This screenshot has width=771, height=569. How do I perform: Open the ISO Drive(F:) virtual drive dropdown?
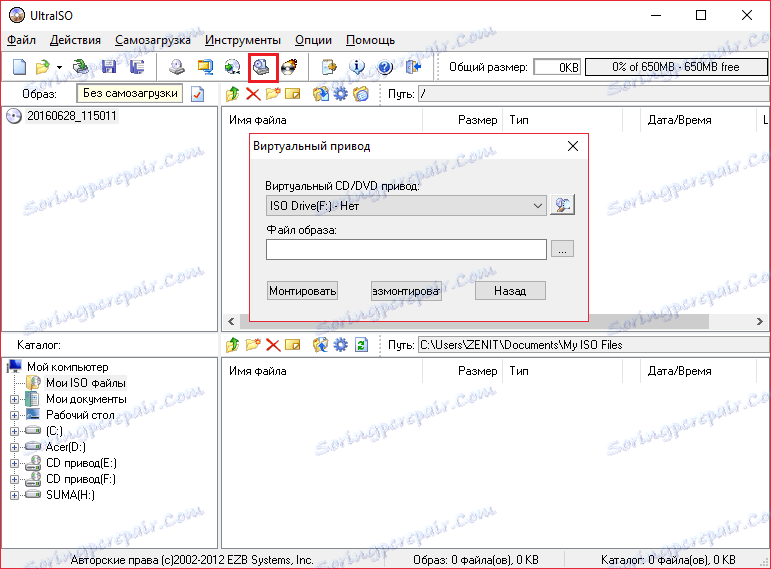click(x=406, y=206)
